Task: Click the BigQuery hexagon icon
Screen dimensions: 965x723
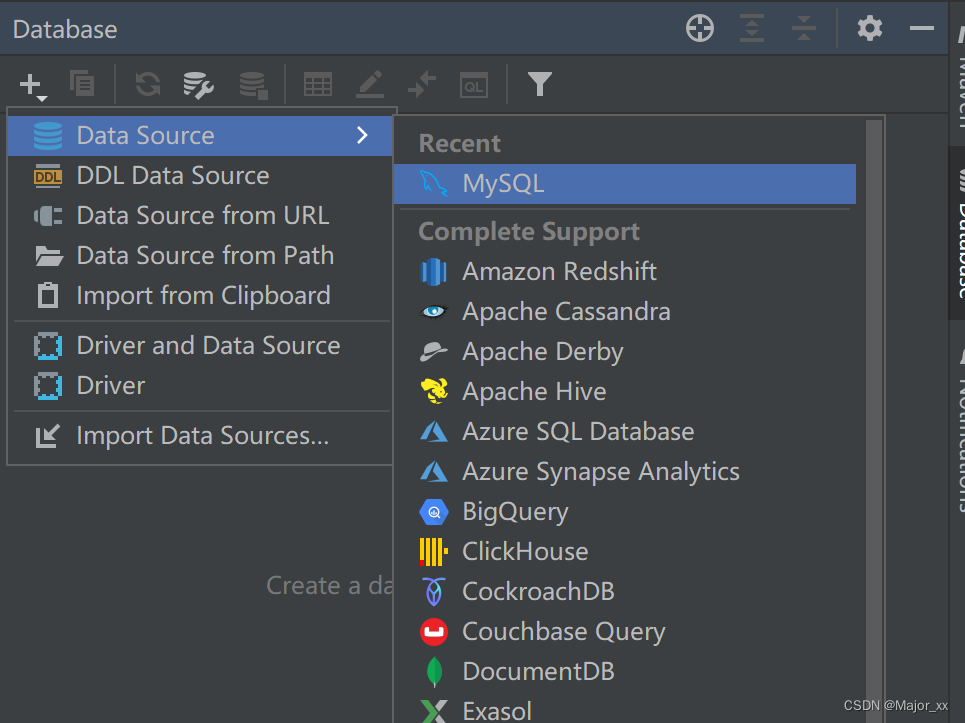Action: click(433, 512)
